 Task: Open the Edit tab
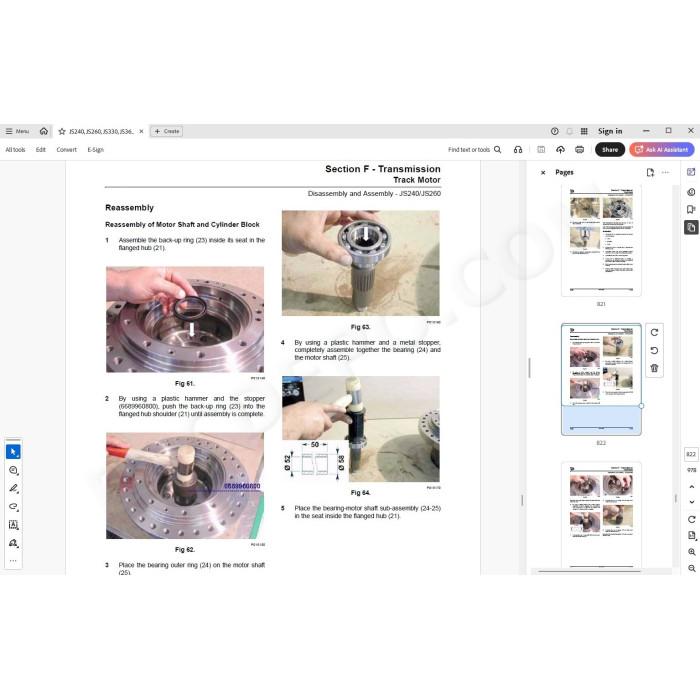[41, 150]
